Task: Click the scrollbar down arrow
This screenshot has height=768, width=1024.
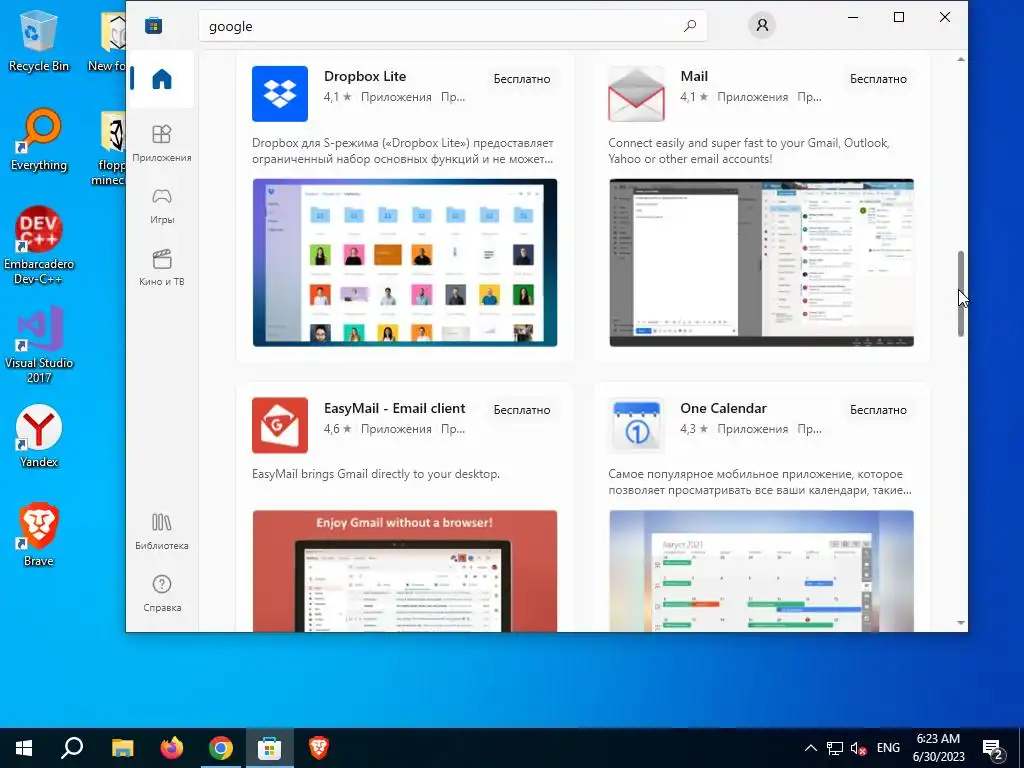Action: click(x=961, y=623)
